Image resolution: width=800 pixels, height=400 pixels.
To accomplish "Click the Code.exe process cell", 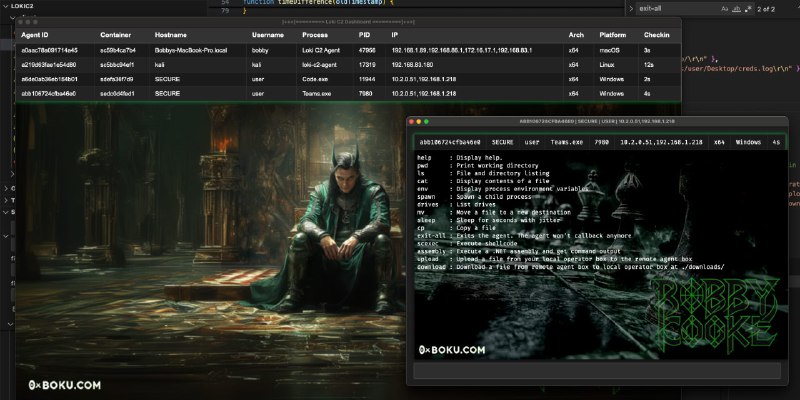I will point(314,79).
